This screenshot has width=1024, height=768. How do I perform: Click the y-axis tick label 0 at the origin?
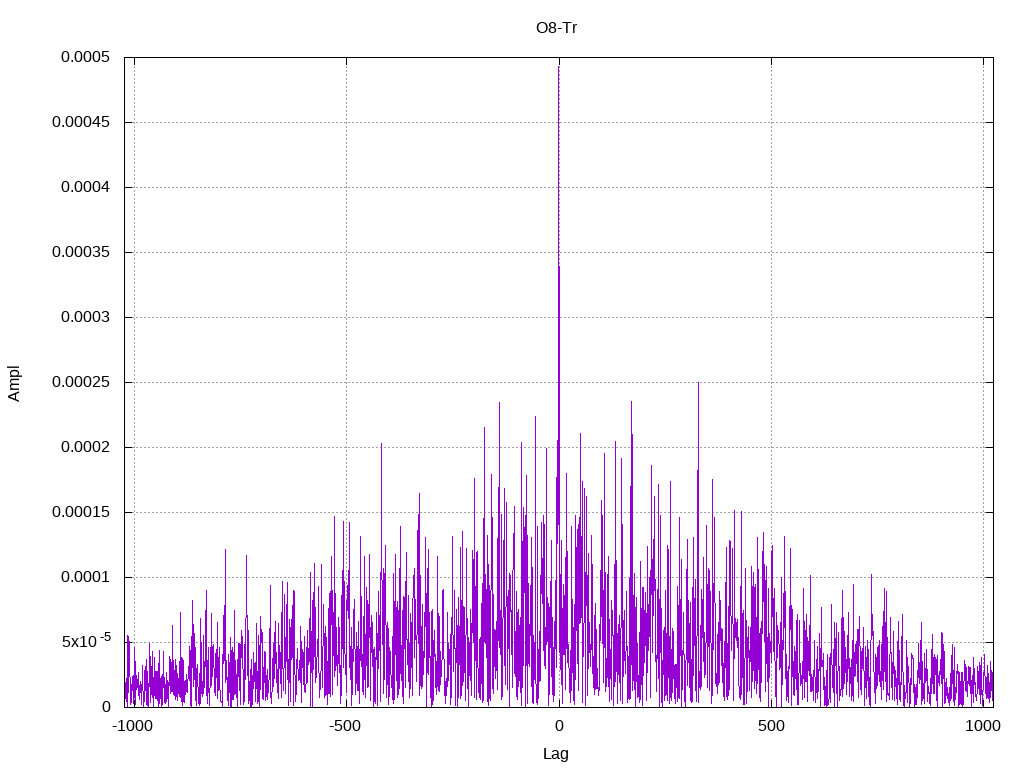106,707
